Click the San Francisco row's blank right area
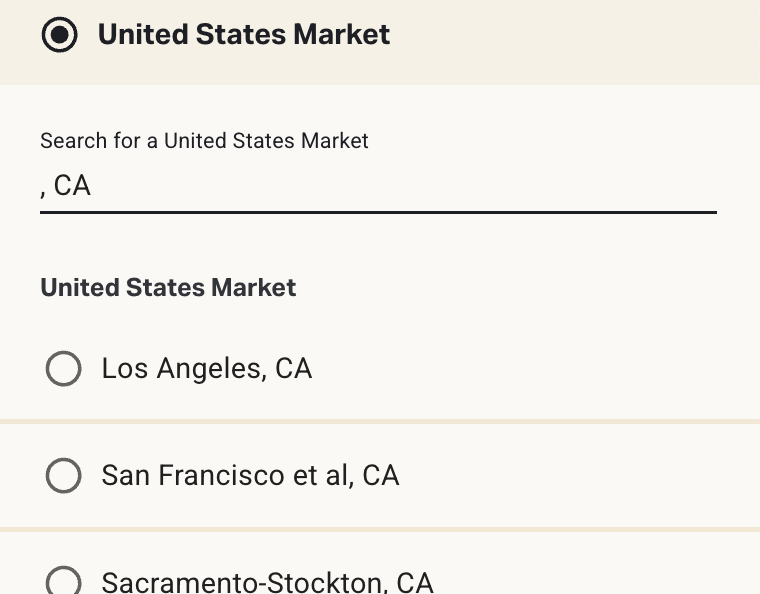 point(580,475)
